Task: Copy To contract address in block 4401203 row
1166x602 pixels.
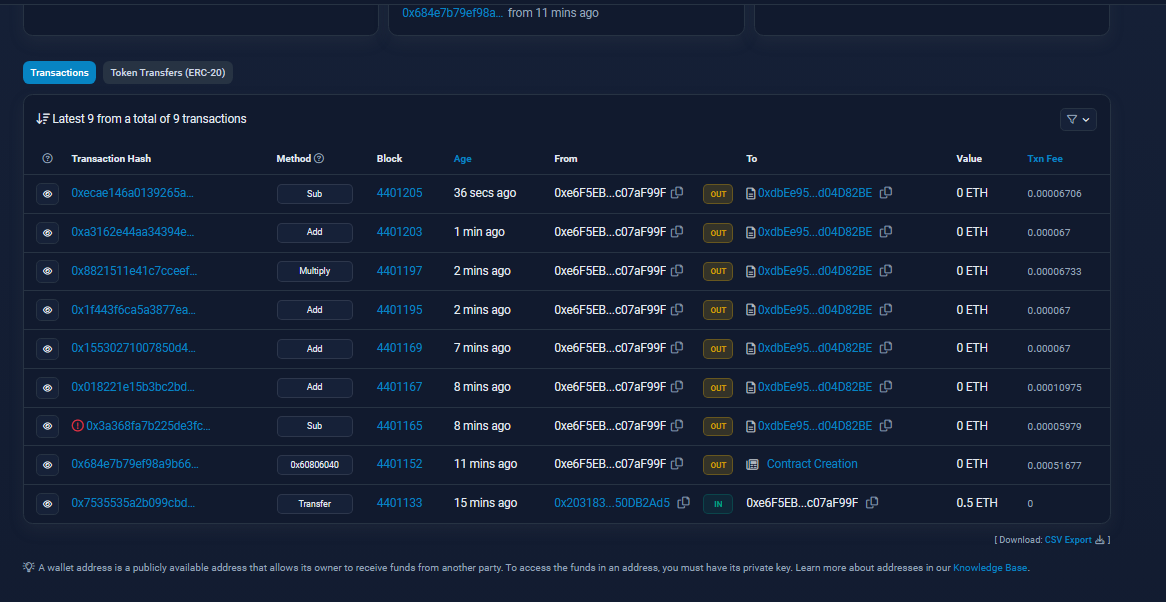Action: pos(886,231)
